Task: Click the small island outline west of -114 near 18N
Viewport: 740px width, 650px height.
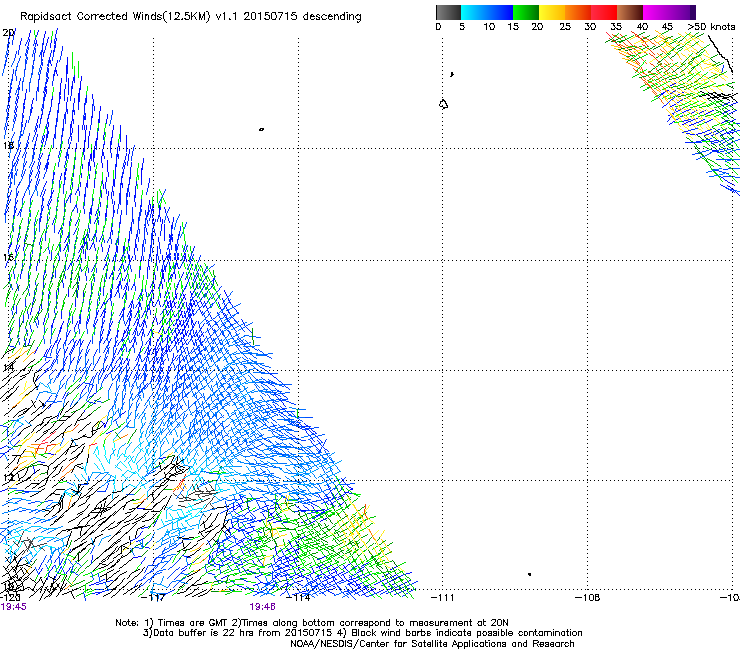Action: 261,129
